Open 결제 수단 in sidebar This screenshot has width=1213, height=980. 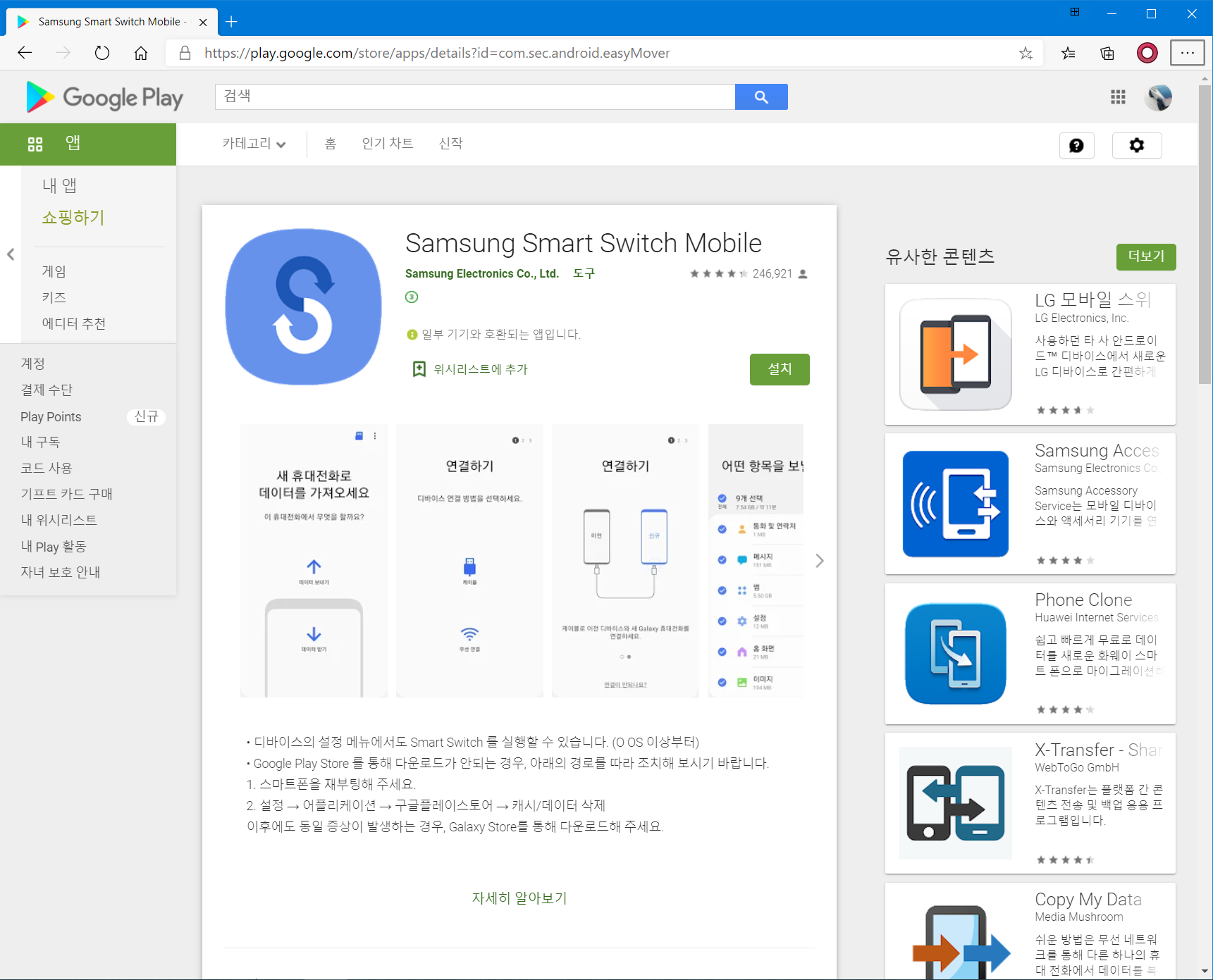click(x=47, y=390)
